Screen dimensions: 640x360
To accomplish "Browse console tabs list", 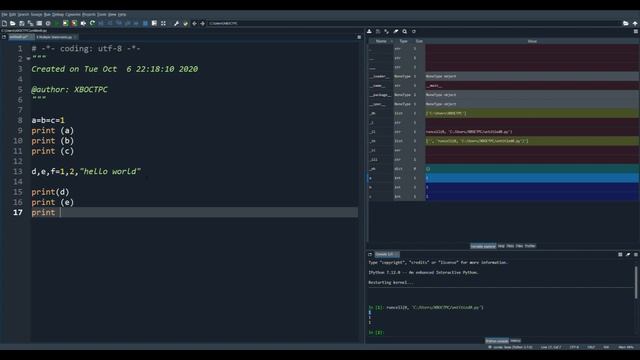I will tap(370, 254).
